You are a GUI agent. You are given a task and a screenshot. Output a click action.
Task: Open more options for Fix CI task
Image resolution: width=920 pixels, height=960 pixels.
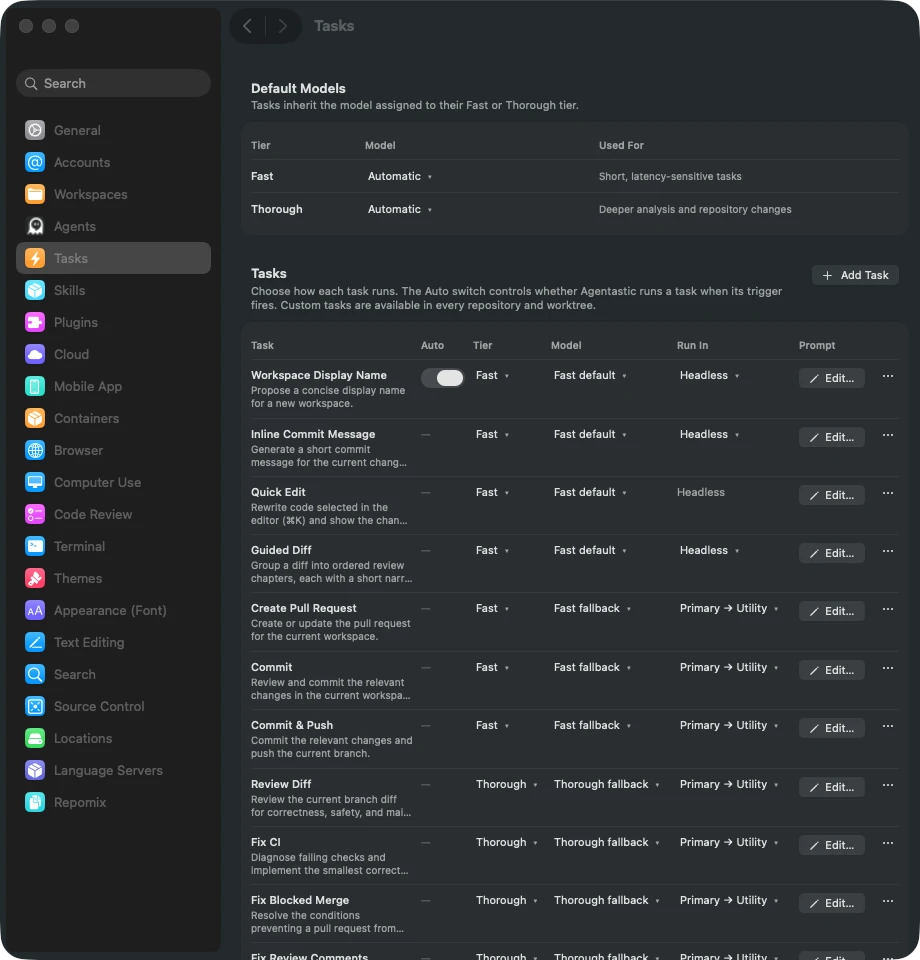pyautogui.click(x=888, y=843)
